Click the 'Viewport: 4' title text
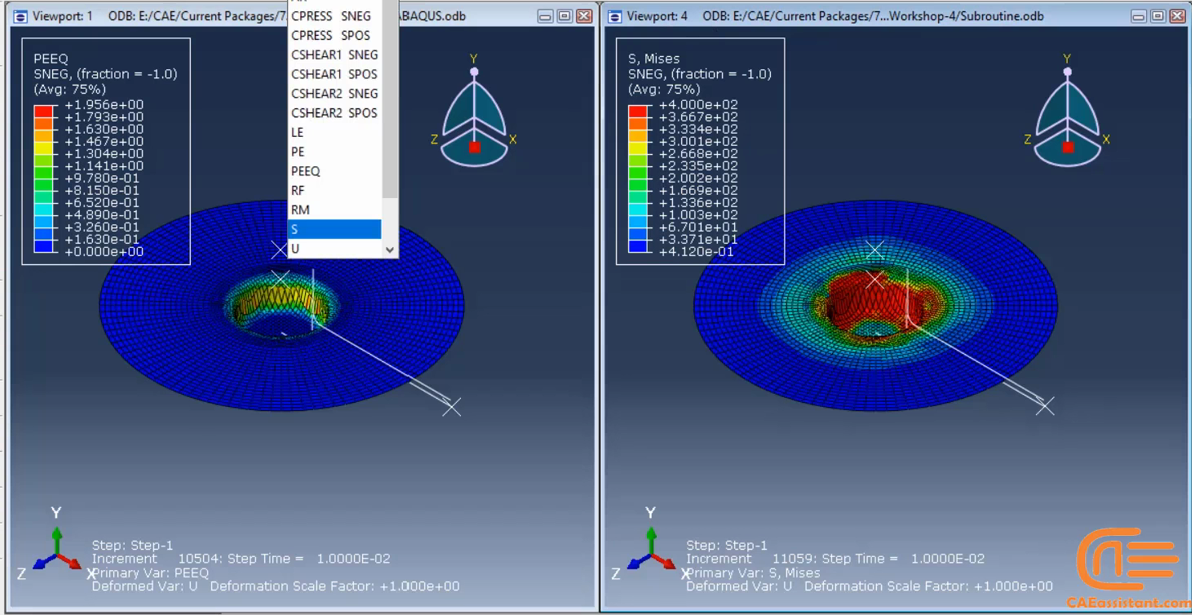The image size is (1192, 615). [657, 16]
